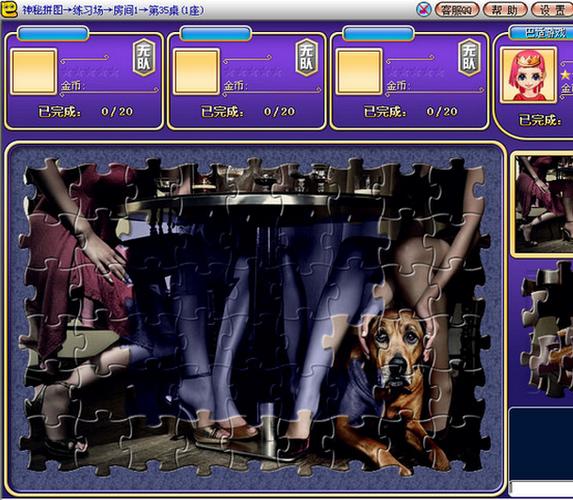Click the third player's 无队 team badge
This screenshot has width=573, height=500.
[x=469, y=58]
